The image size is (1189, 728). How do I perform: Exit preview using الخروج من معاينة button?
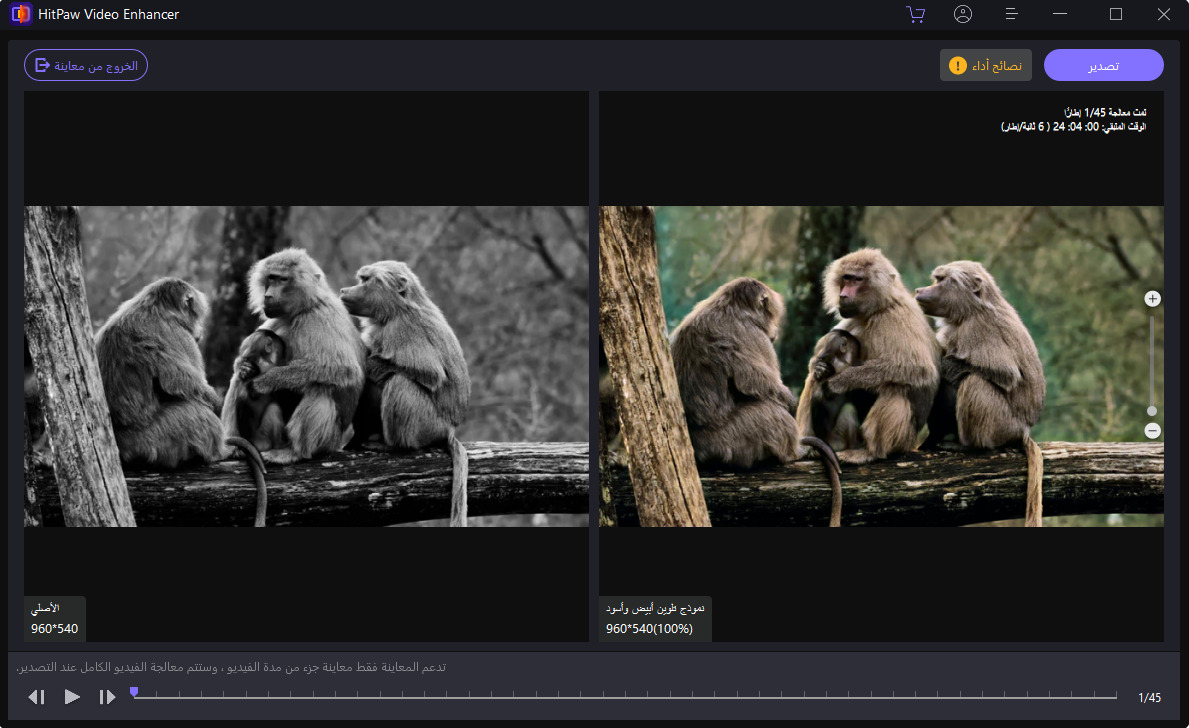point(86,65)
